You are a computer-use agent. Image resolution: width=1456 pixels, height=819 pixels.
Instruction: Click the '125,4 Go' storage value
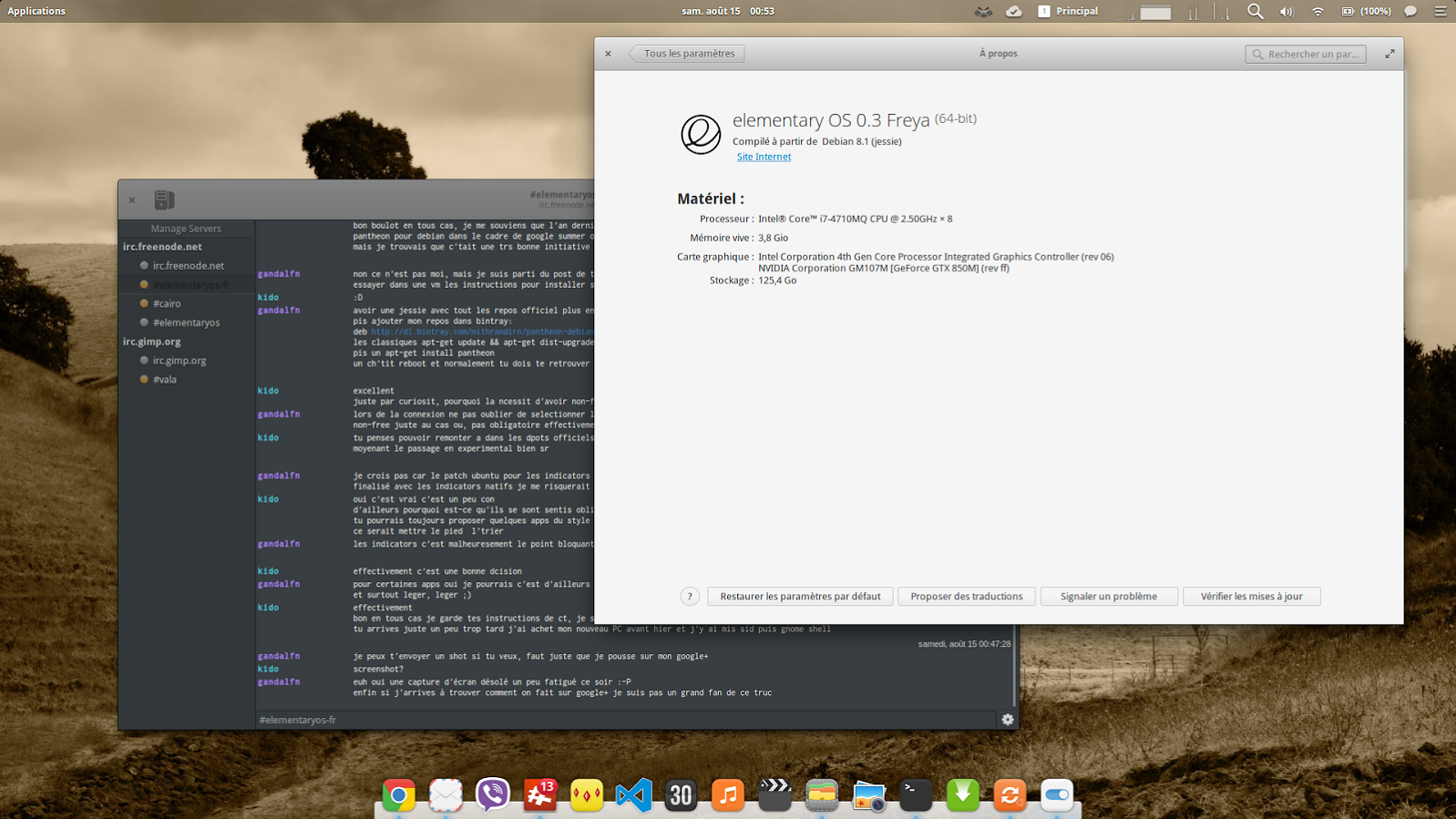[x=777, y=281]
